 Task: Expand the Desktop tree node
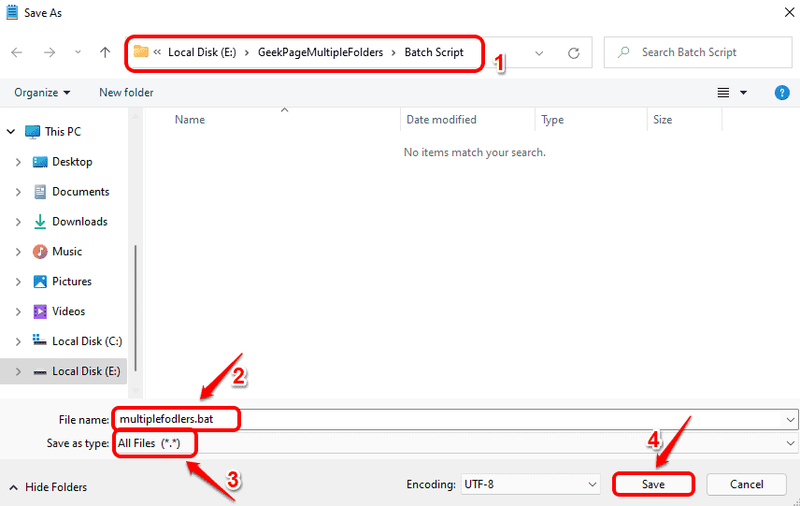click(18, 162)
